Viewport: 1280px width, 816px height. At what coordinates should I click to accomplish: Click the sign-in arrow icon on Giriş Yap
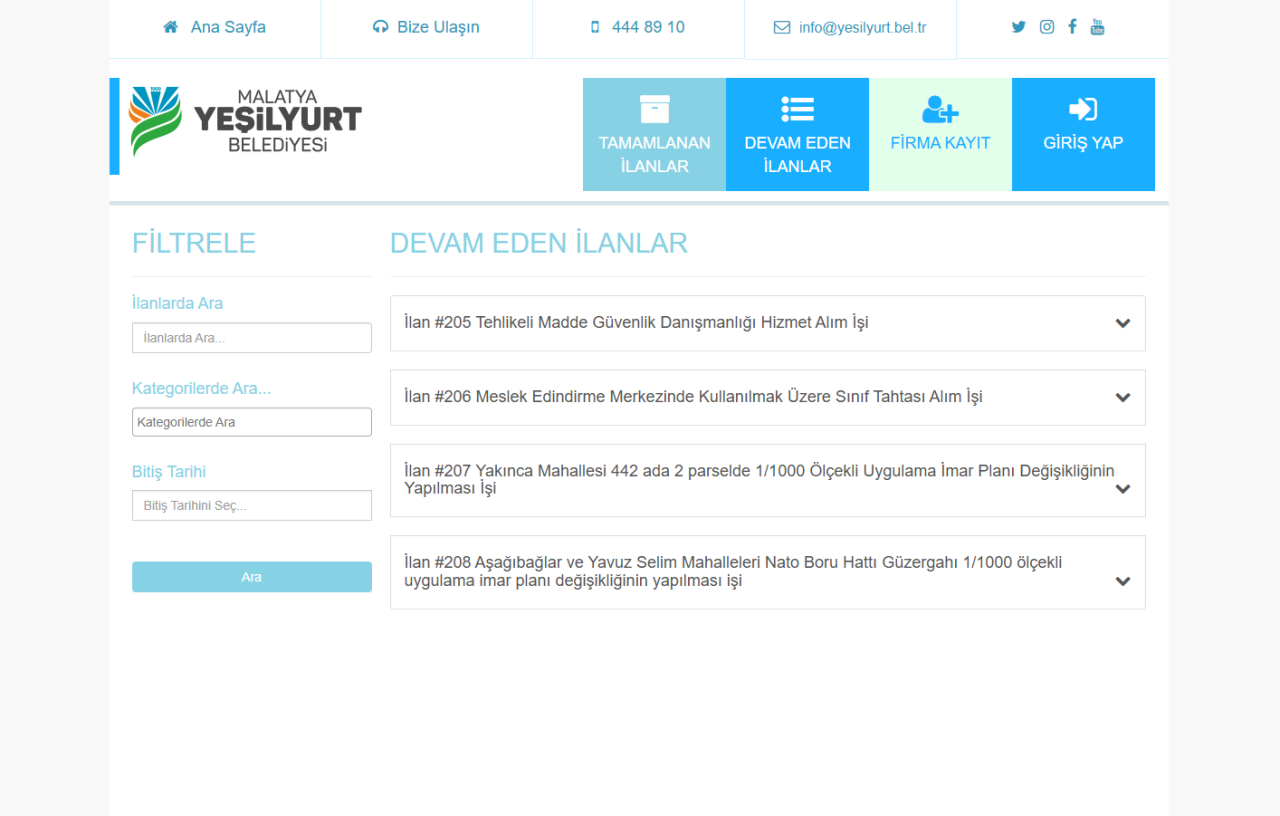click(1083, 110)
